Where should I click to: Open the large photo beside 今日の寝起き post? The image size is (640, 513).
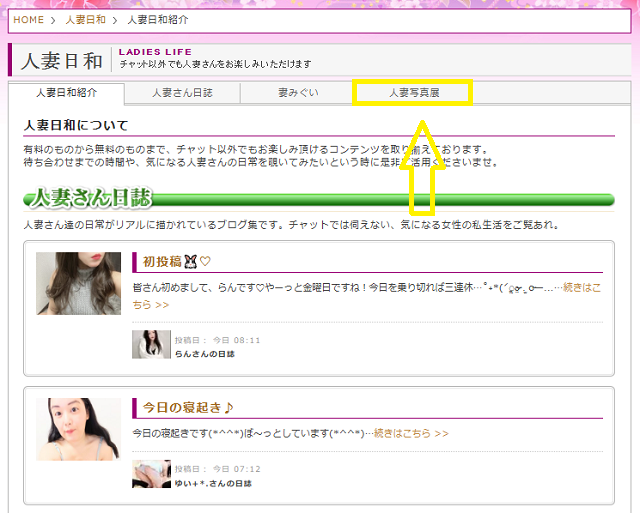point(71,429)
